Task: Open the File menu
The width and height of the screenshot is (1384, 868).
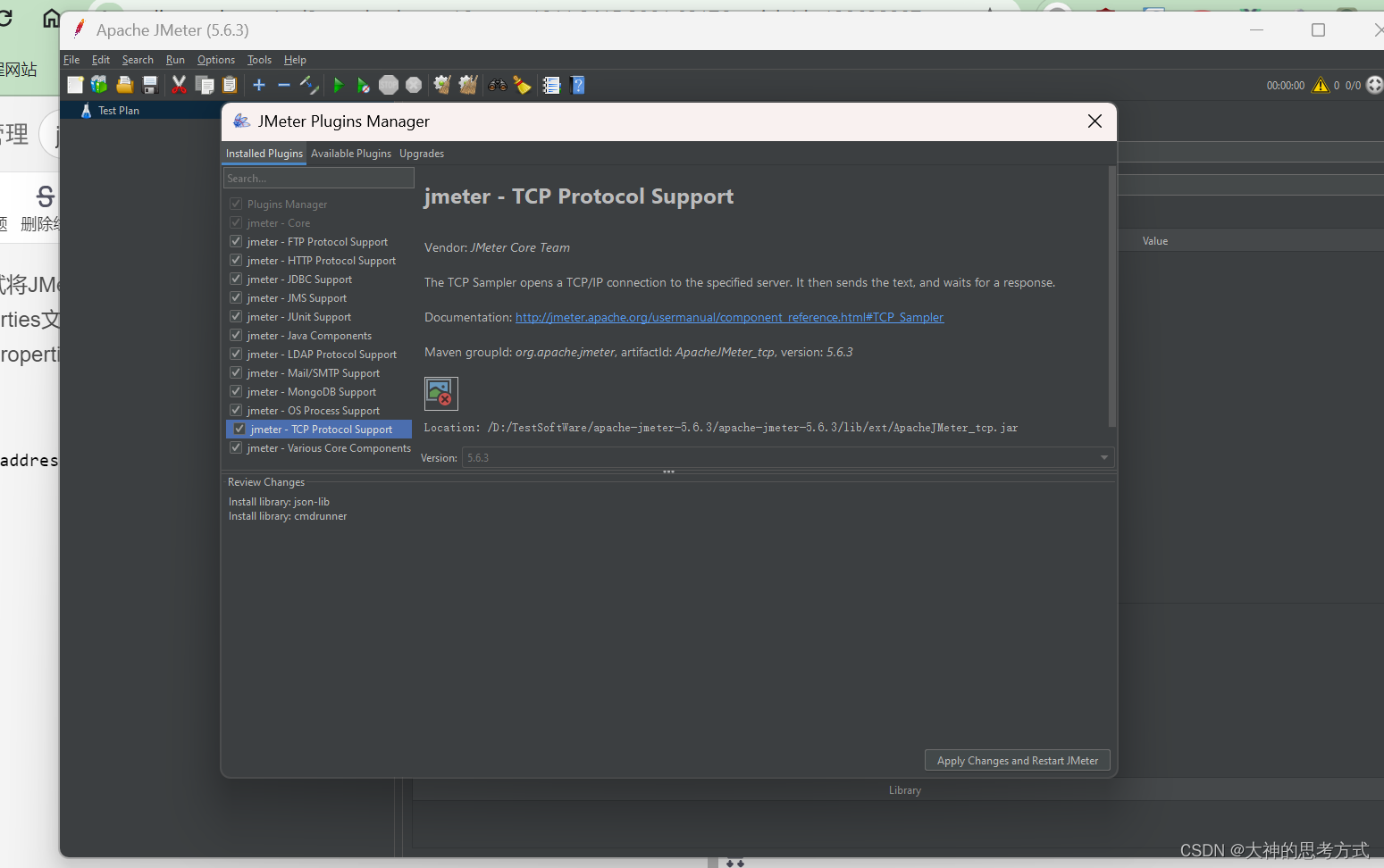Action: [x=71, y=60]
